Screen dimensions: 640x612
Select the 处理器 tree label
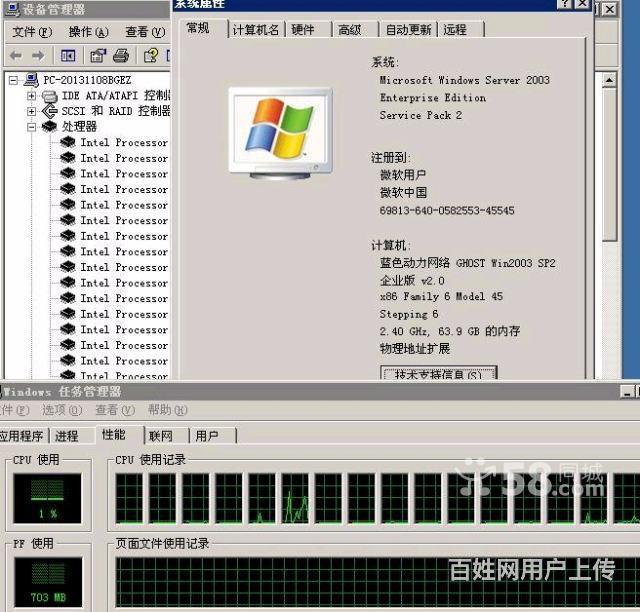click(x=79, y=127)
